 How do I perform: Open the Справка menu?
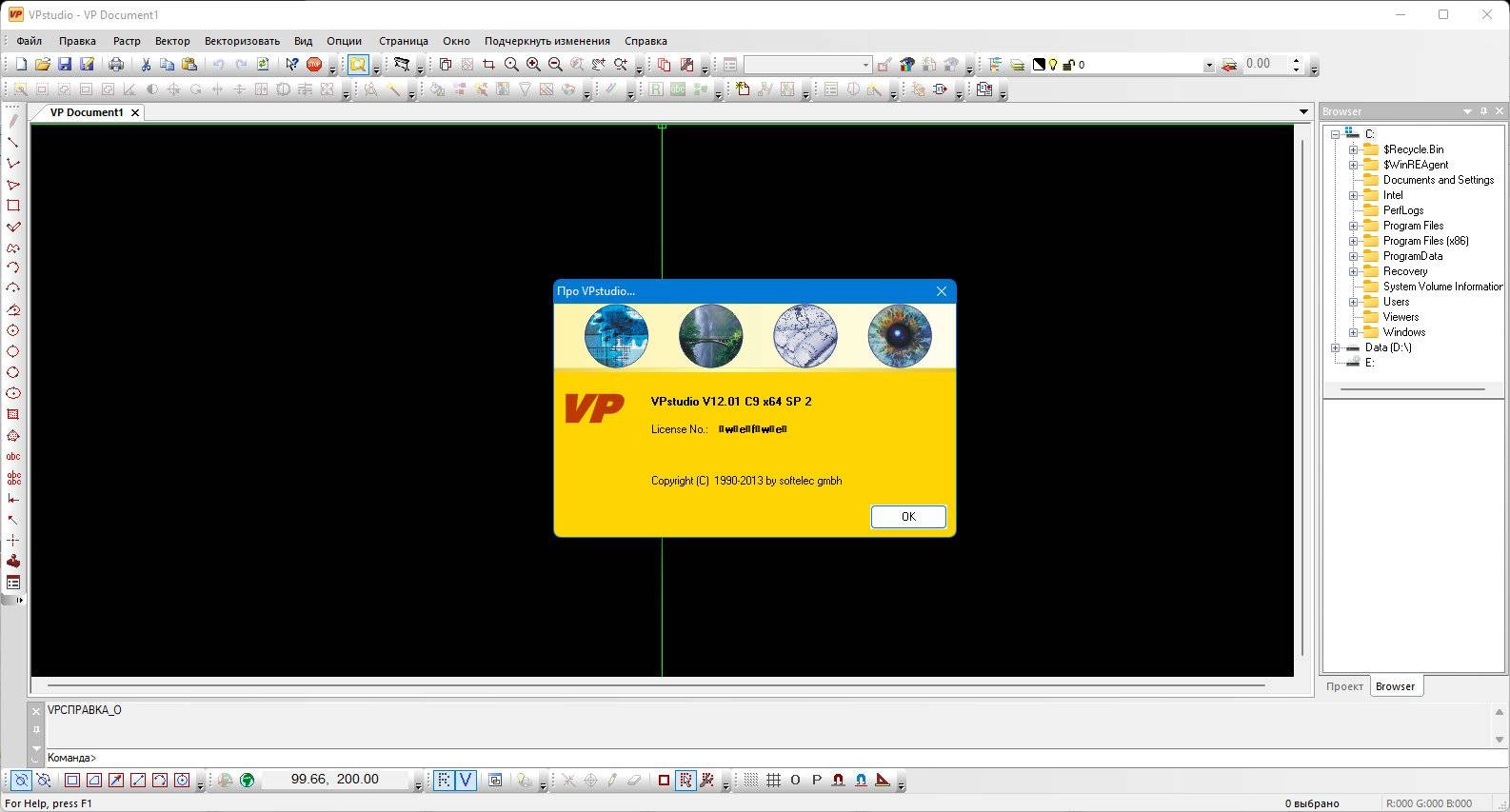pyautogui.click(x=646, y=41)
